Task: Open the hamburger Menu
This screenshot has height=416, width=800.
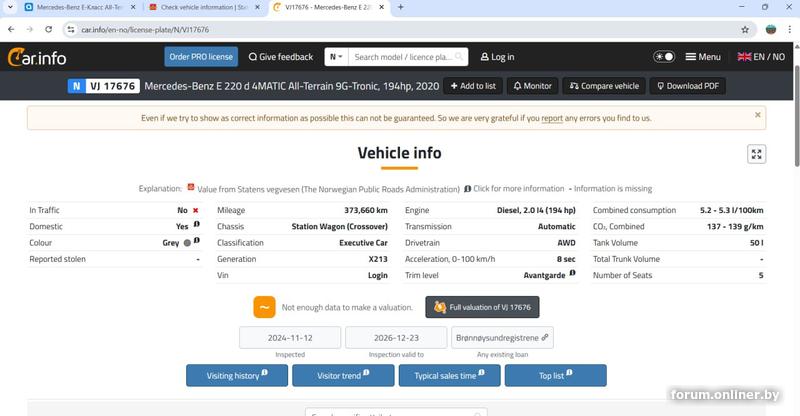Action: 703,57
